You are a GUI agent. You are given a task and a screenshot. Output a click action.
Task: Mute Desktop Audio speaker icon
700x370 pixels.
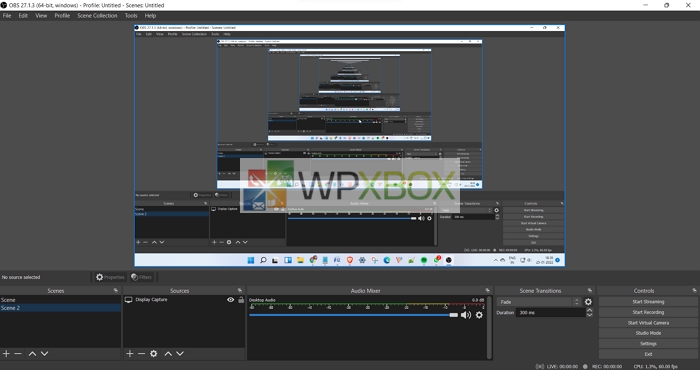pos(466,315)
